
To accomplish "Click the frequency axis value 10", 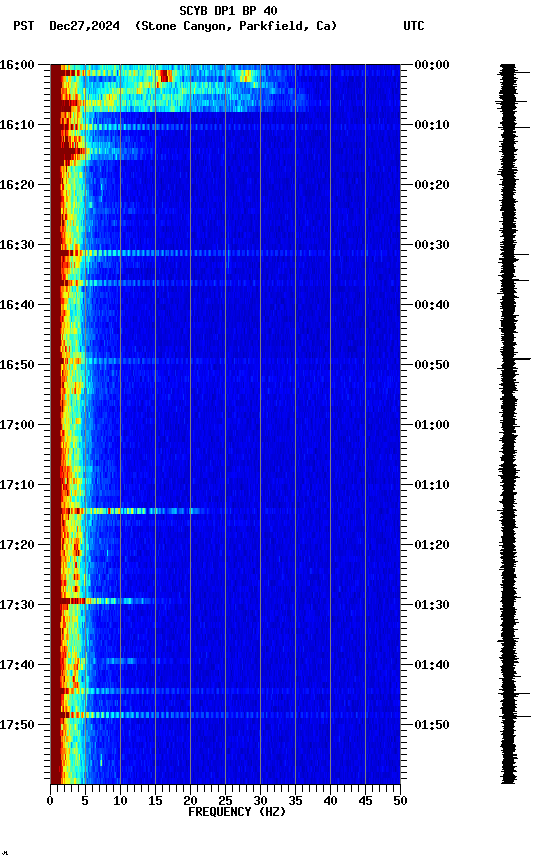I will coord(120,801).
